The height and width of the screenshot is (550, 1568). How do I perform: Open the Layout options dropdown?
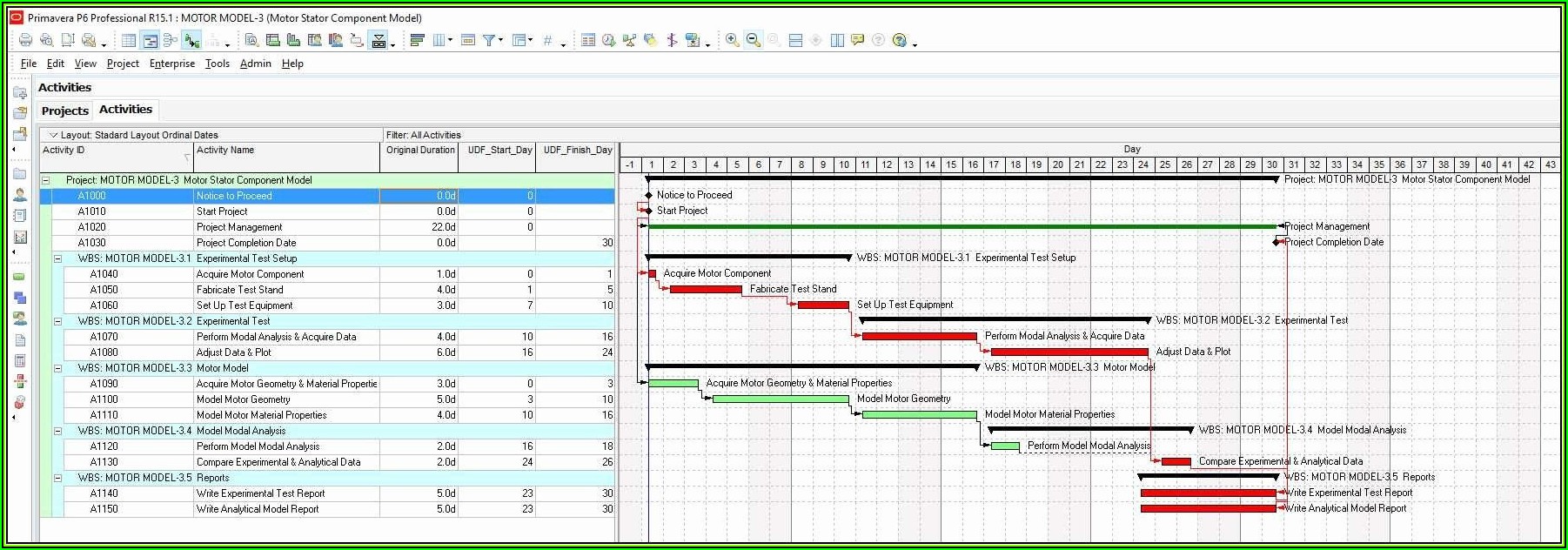[x=54, y=135]
